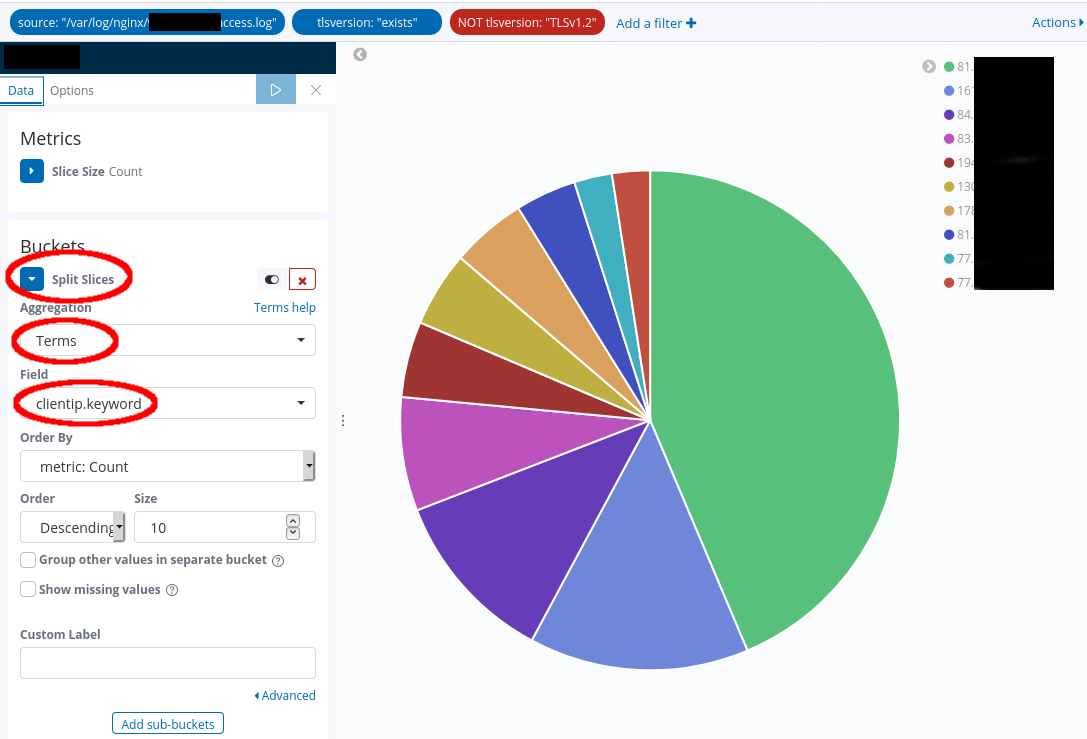The width and height of the screenshot is (1087, 739).
Task: Enable Group other values in separate bucket
Action: click(28, 559)
